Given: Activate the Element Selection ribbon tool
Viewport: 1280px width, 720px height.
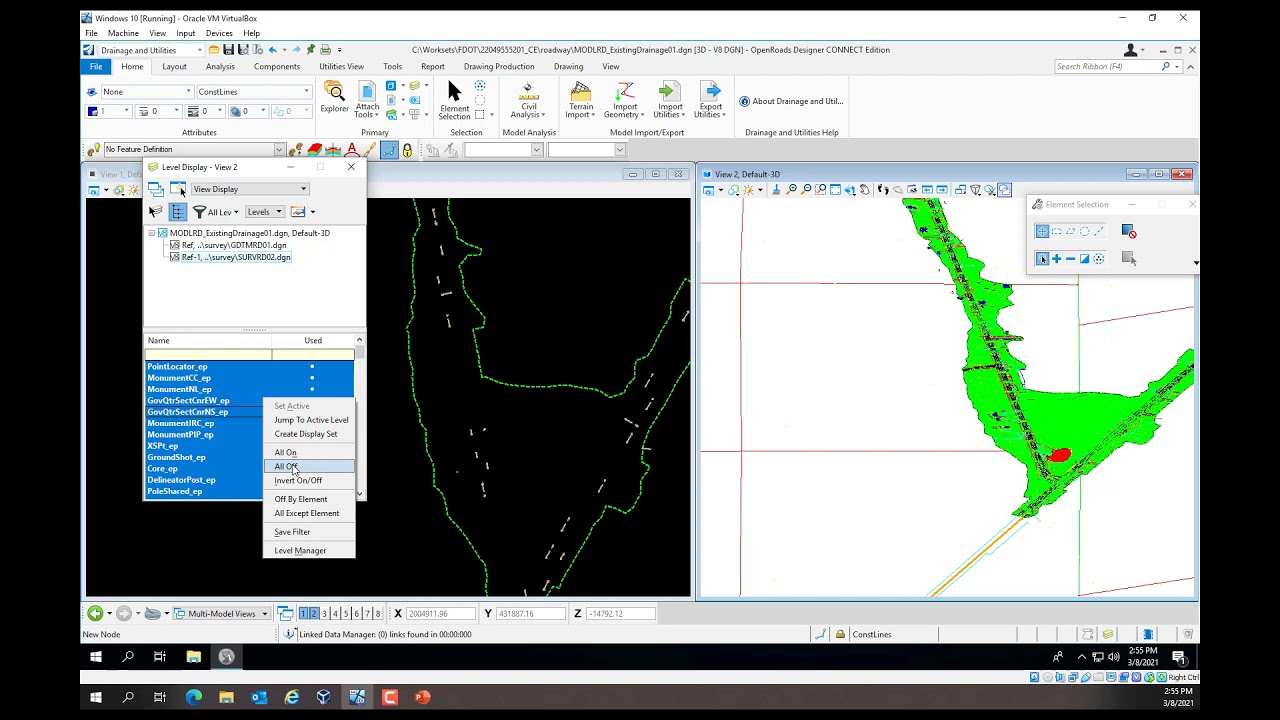Looking at the screenshot, I should click(454, 101).
